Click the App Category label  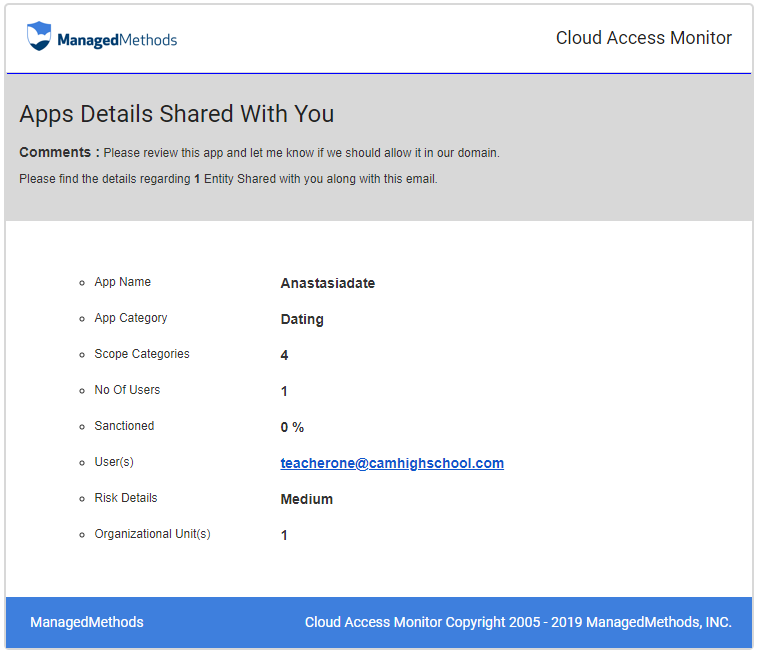[130, 318]
